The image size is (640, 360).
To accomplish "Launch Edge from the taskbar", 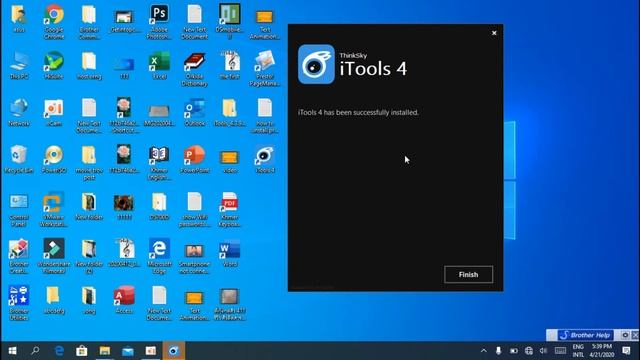I will tap(59, 351).
